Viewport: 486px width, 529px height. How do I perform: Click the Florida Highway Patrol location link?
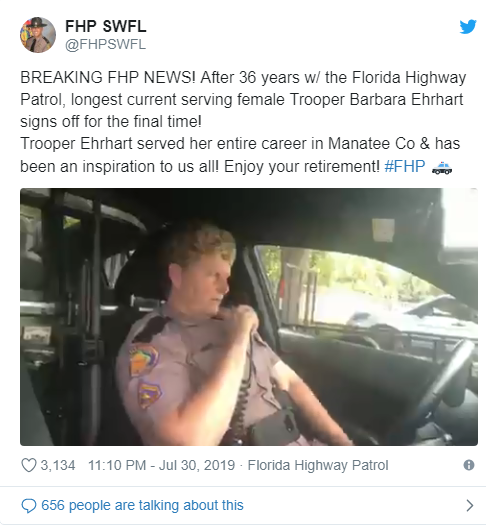tap(318, 465)
